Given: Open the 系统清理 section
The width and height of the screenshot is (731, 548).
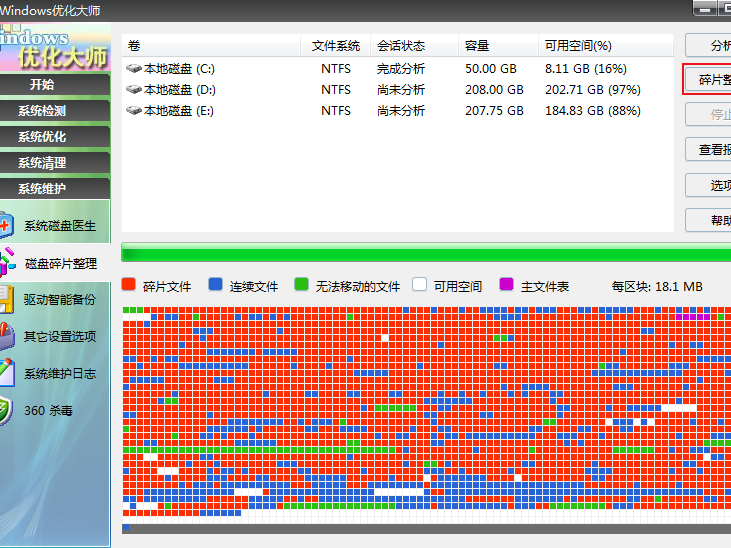Looking at the screenshot, I should click(55, 163).
